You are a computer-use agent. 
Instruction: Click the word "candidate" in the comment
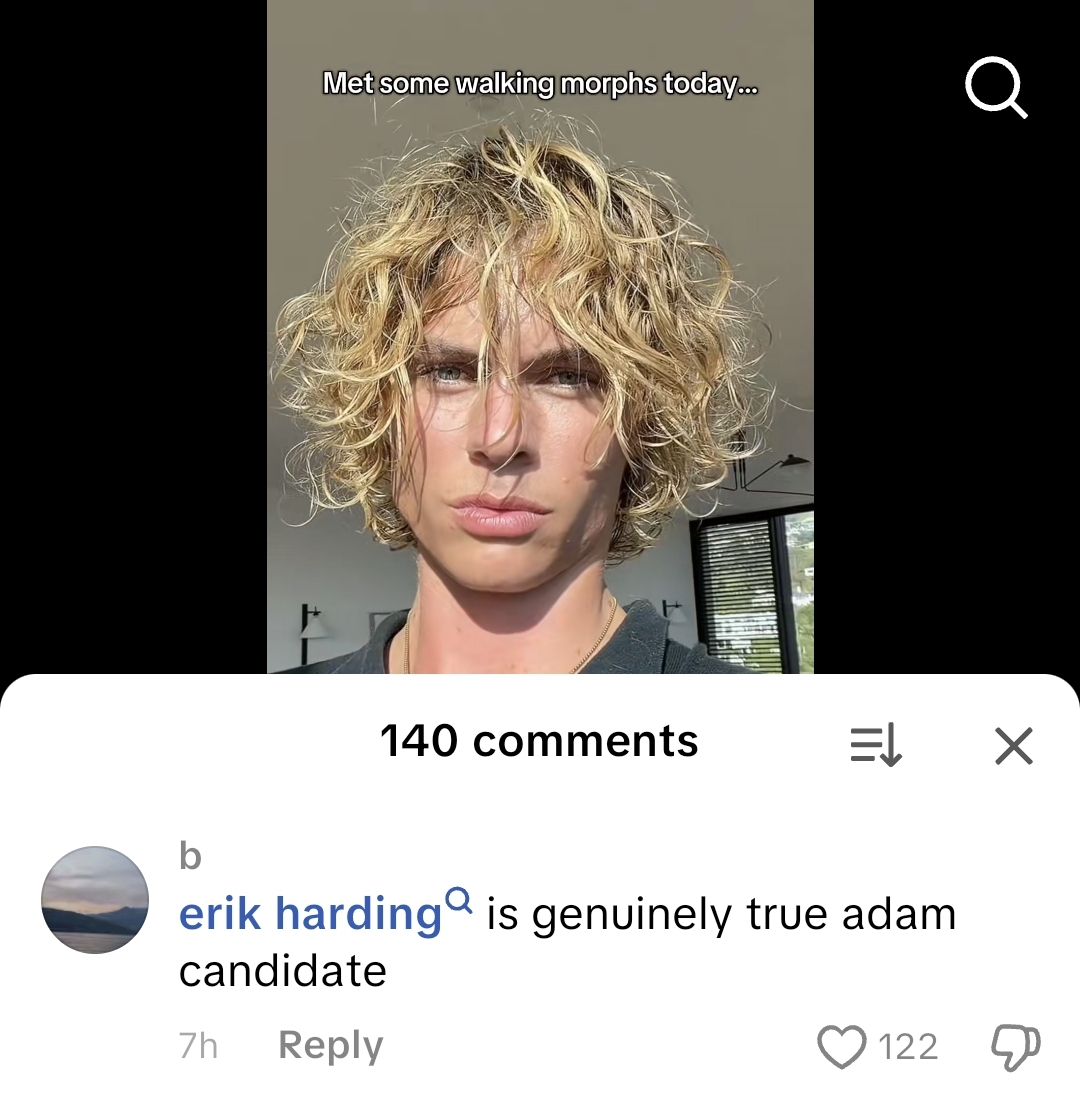(283, 972)
